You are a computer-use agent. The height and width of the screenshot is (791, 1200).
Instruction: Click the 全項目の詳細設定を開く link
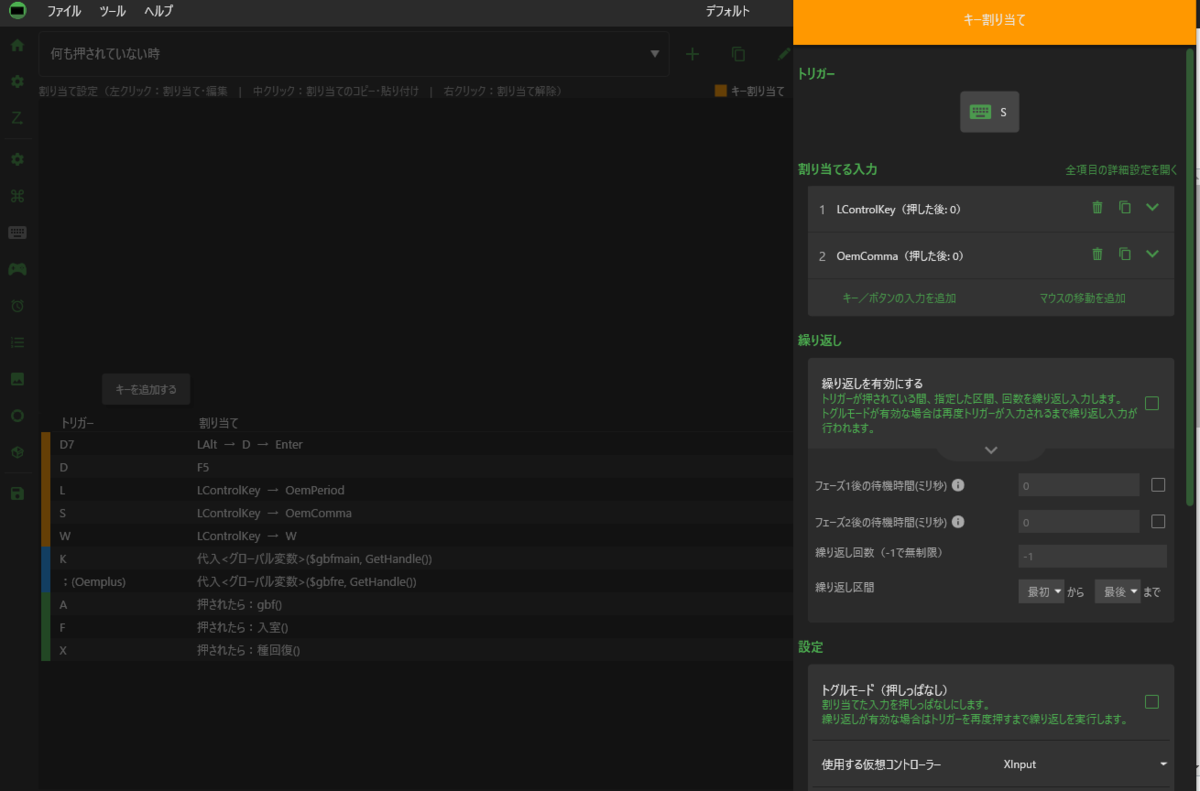tap(1122, 170)
